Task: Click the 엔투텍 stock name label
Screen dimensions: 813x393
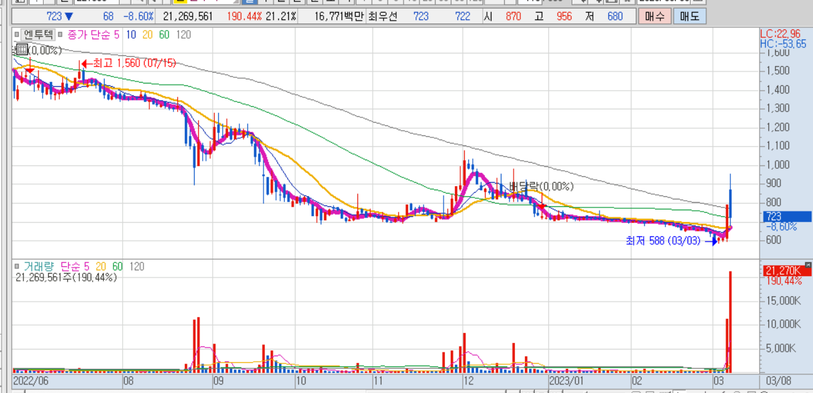Action: click(38, 35)
